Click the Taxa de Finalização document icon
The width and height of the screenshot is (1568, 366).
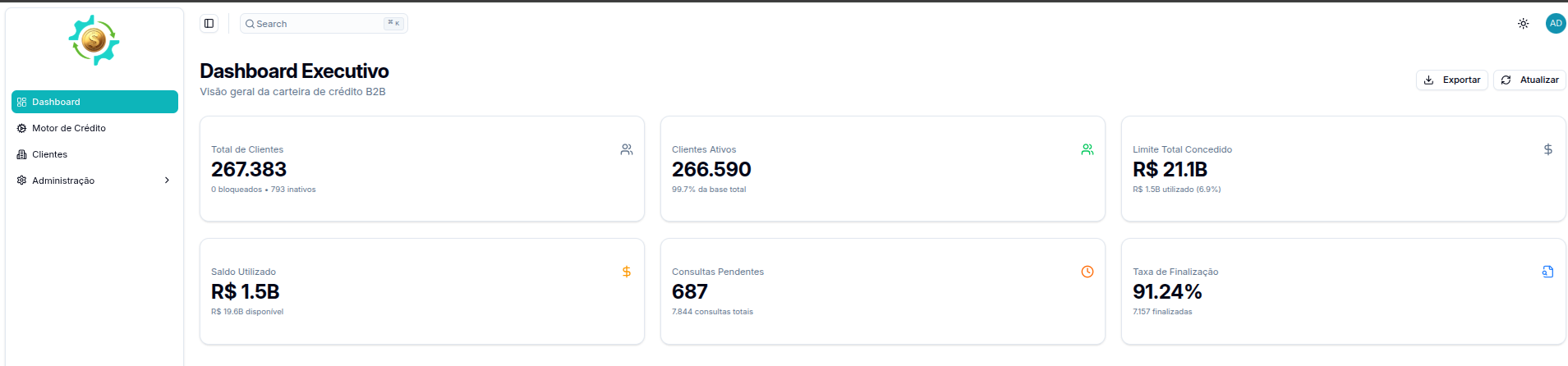coord(1548,272)
